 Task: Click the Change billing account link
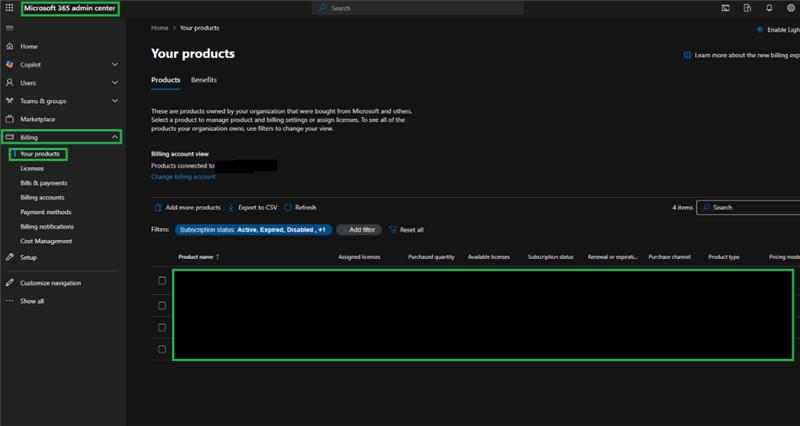click(x=183, y=177)
